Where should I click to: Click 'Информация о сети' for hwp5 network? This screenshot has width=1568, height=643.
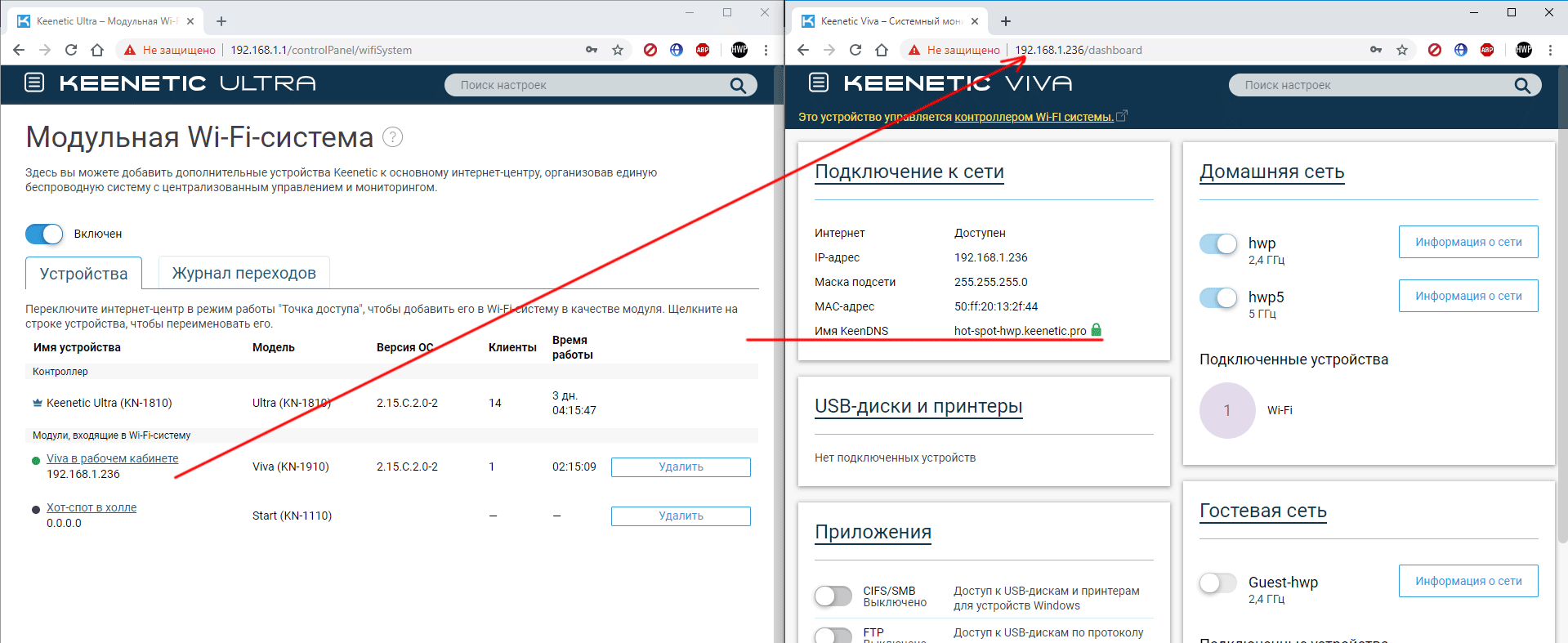click(1467, 296)
